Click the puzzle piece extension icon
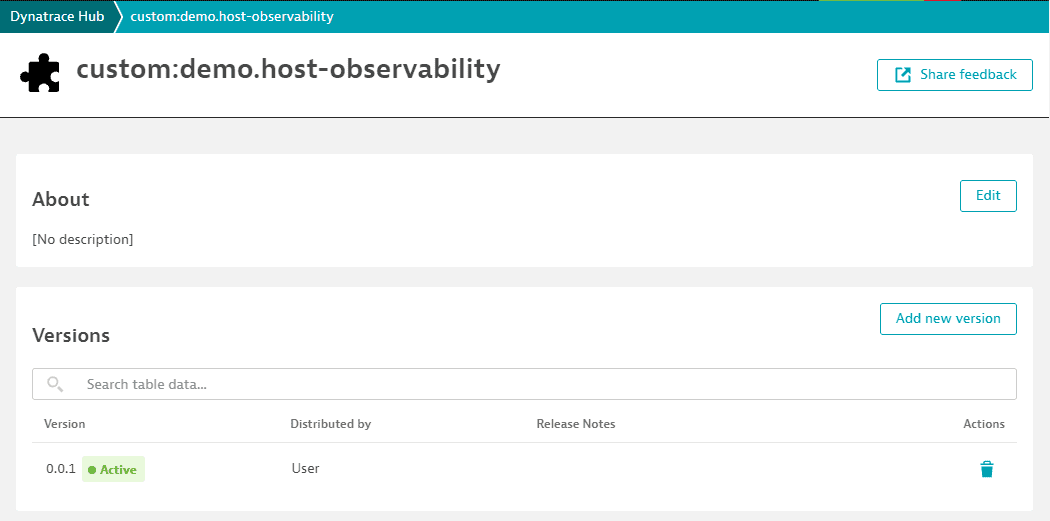Screen dimensions: 1050x521 tap(40, 72)
